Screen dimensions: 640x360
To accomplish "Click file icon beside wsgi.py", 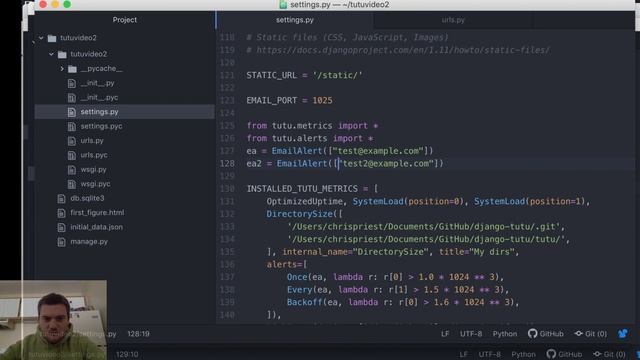I will pyautogui.click(x=72, y=170).
